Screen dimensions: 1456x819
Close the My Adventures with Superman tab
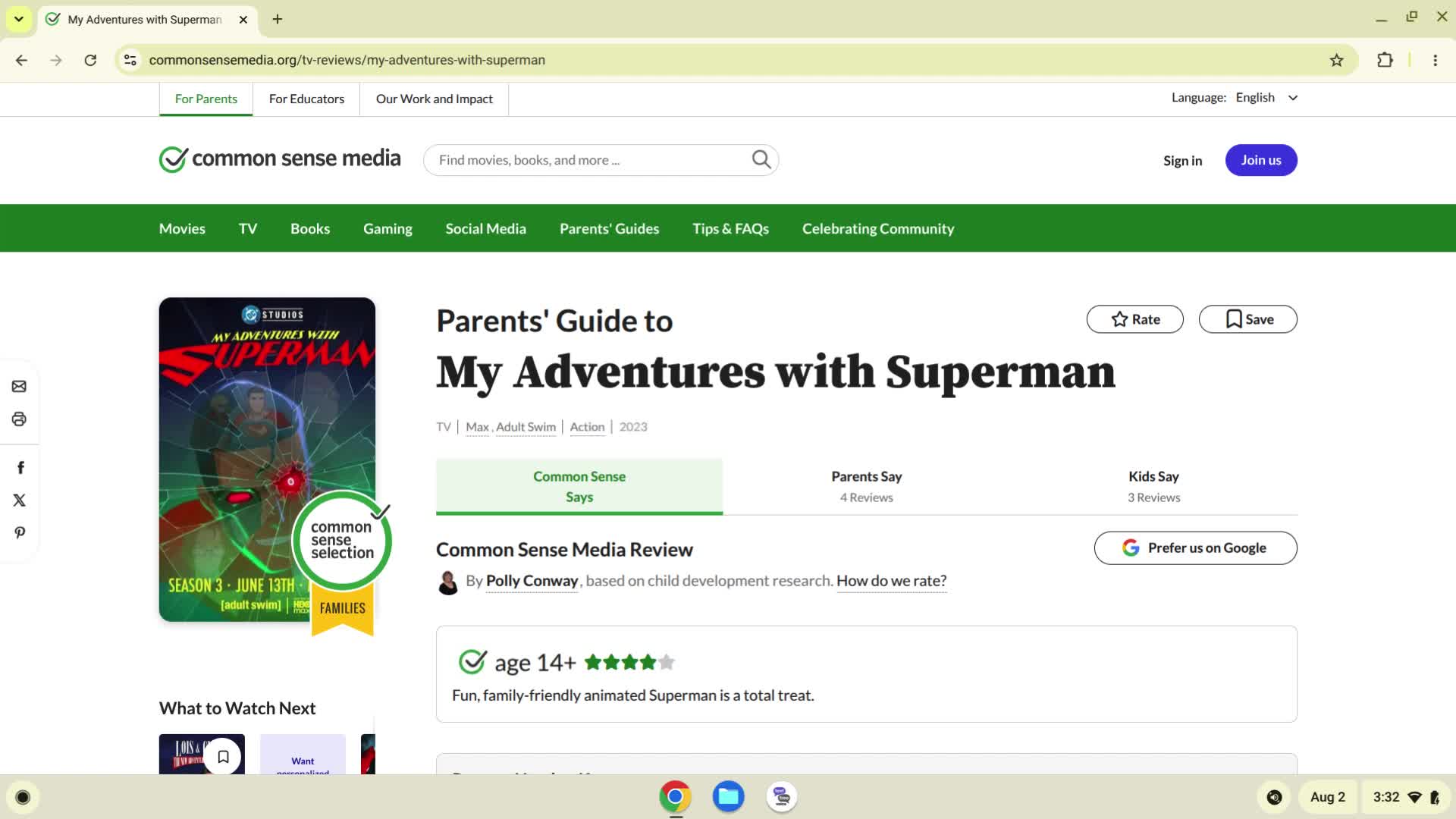[x=243, y=20]
